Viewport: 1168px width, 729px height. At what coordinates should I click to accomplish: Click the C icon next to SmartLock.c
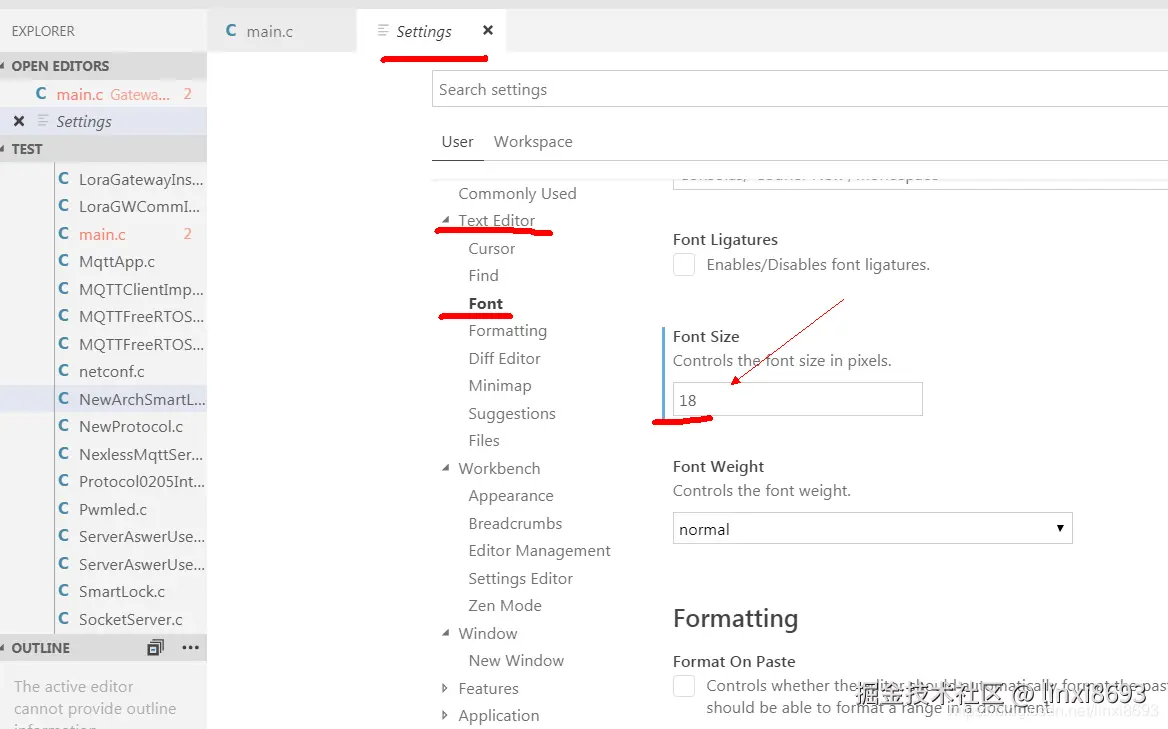point(63,590)
